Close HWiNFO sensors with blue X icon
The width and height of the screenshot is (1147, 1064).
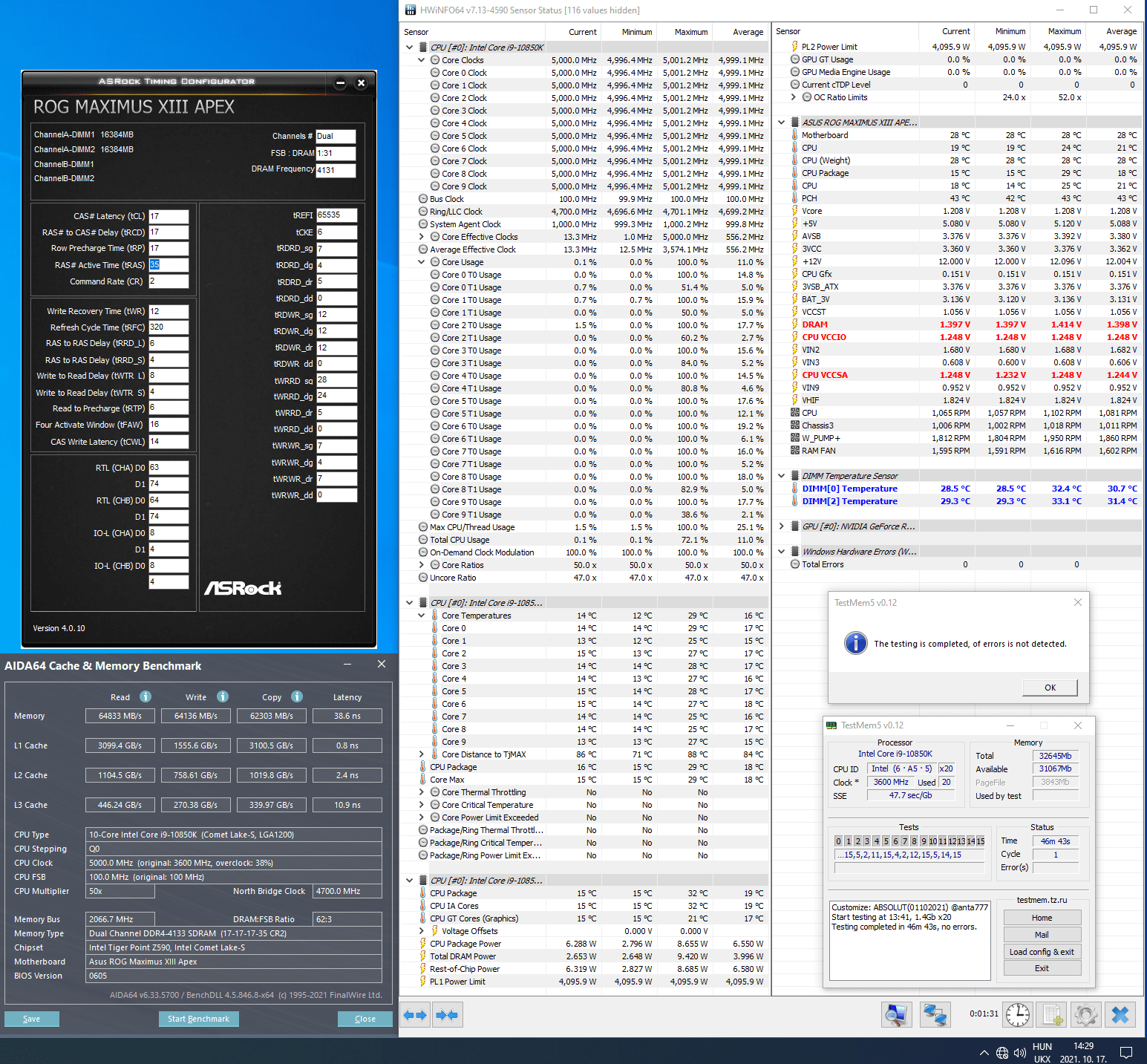pos(1120,1014)
